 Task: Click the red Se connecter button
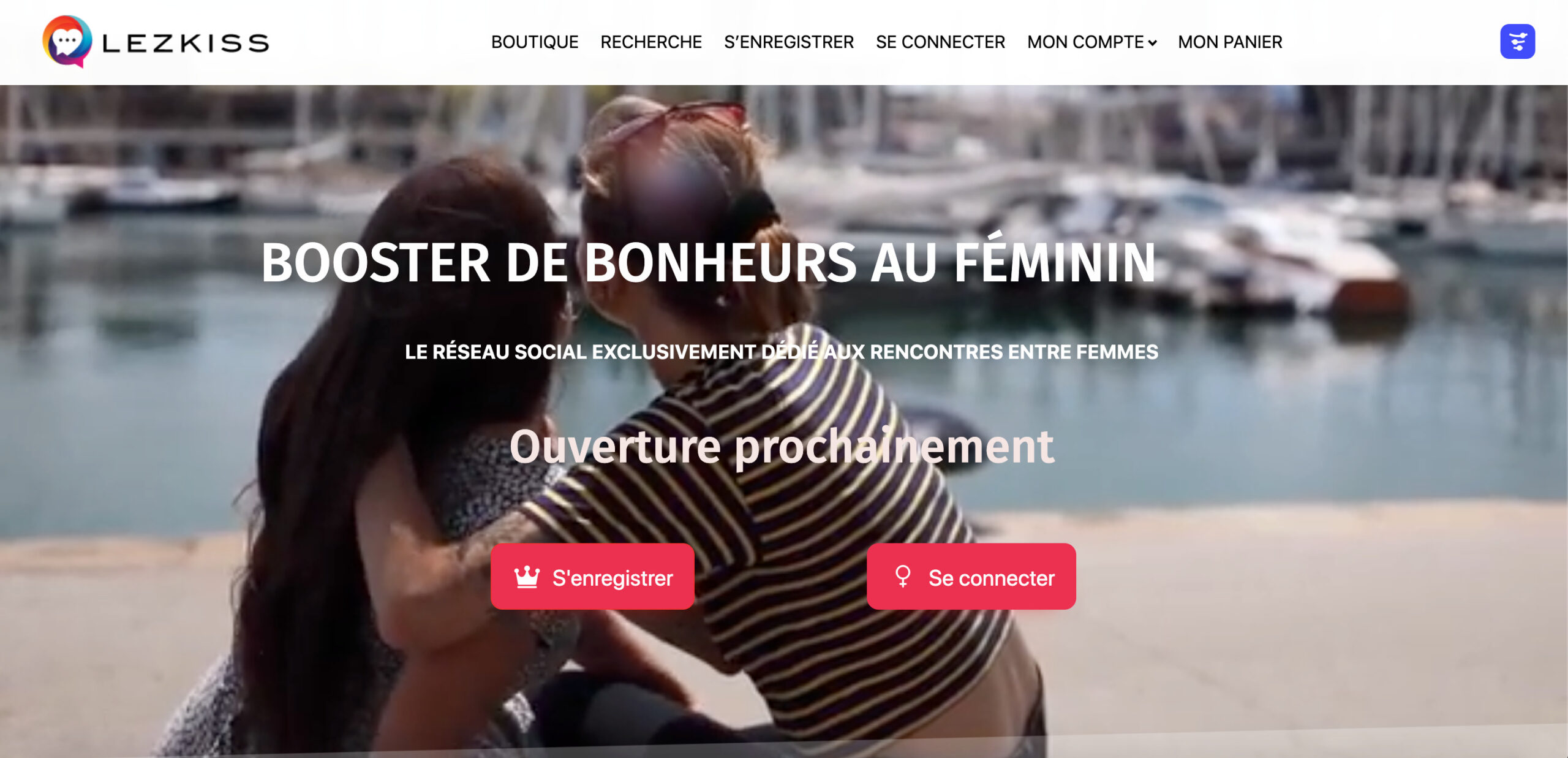tap(971, 577)
